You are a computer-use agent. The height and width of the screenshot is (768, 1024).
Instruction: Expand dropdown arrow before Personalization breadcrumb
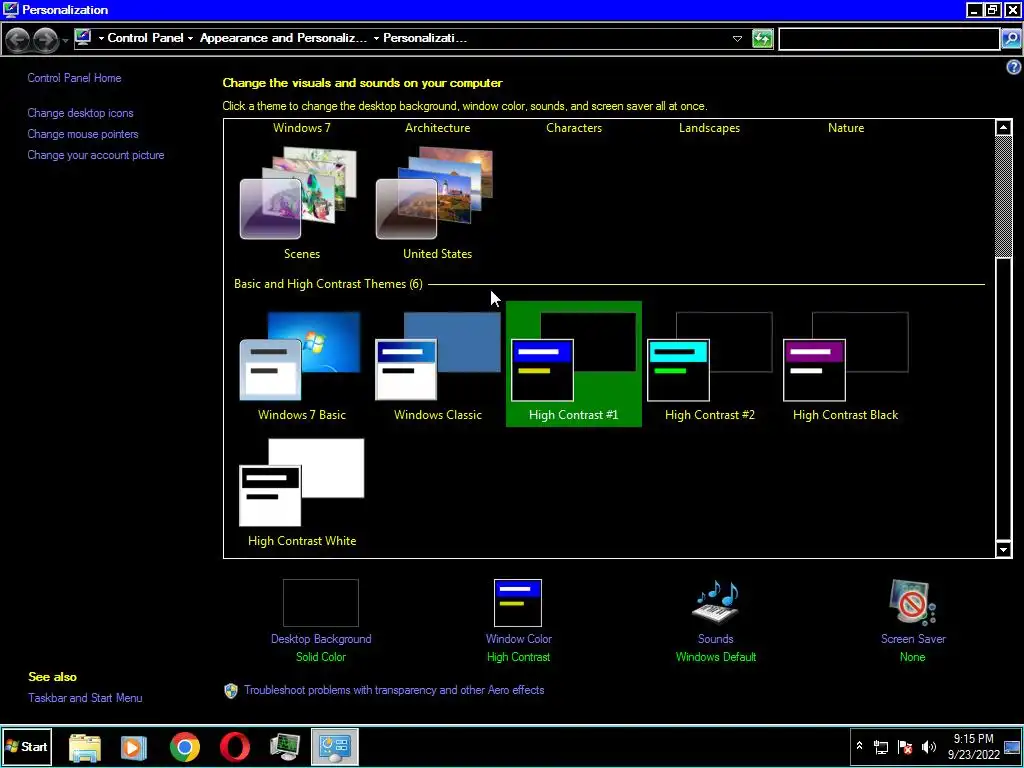[x=376, y=39]
